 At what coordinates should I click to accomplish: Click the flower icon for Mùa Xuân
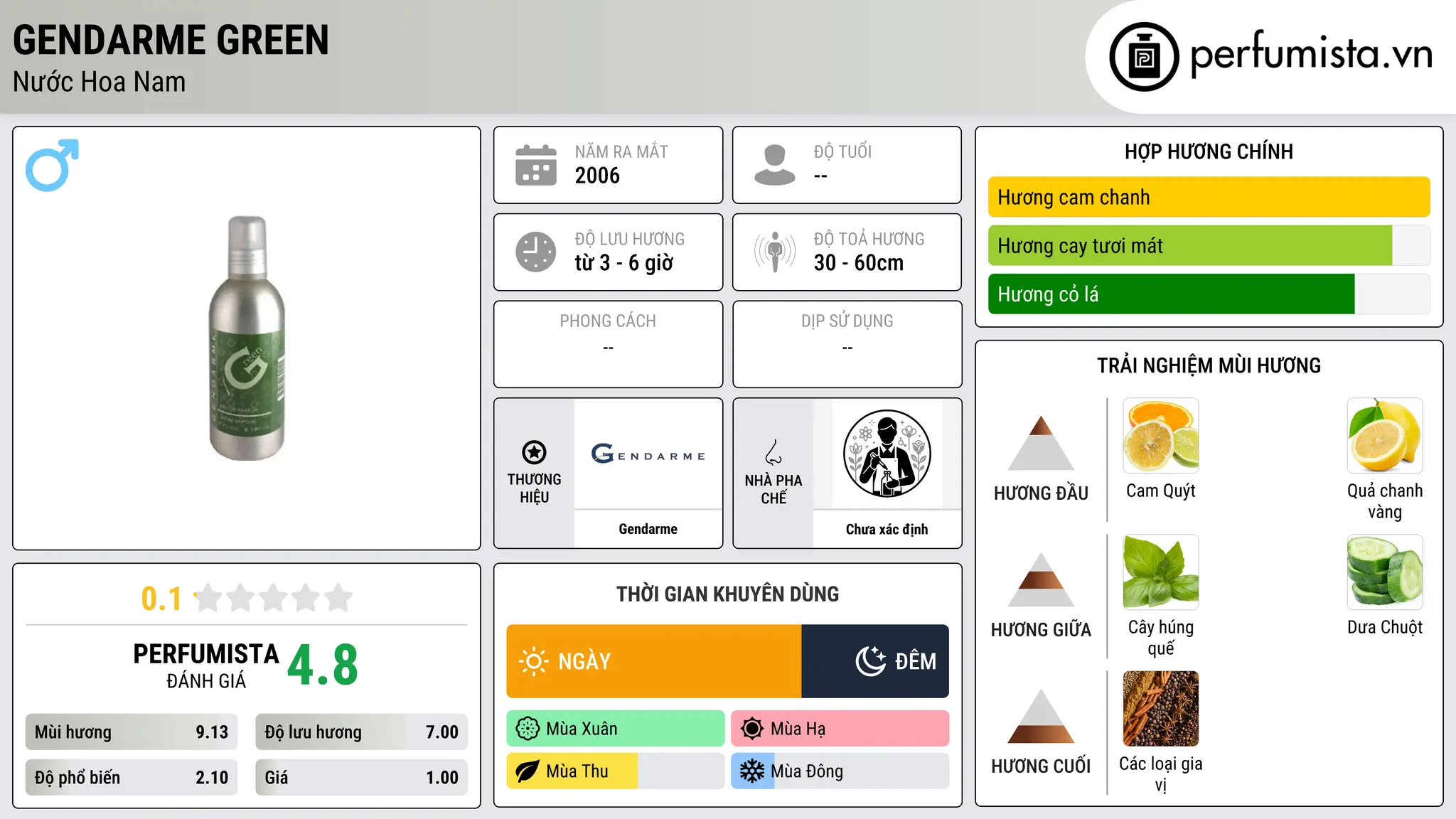[528, 729]
